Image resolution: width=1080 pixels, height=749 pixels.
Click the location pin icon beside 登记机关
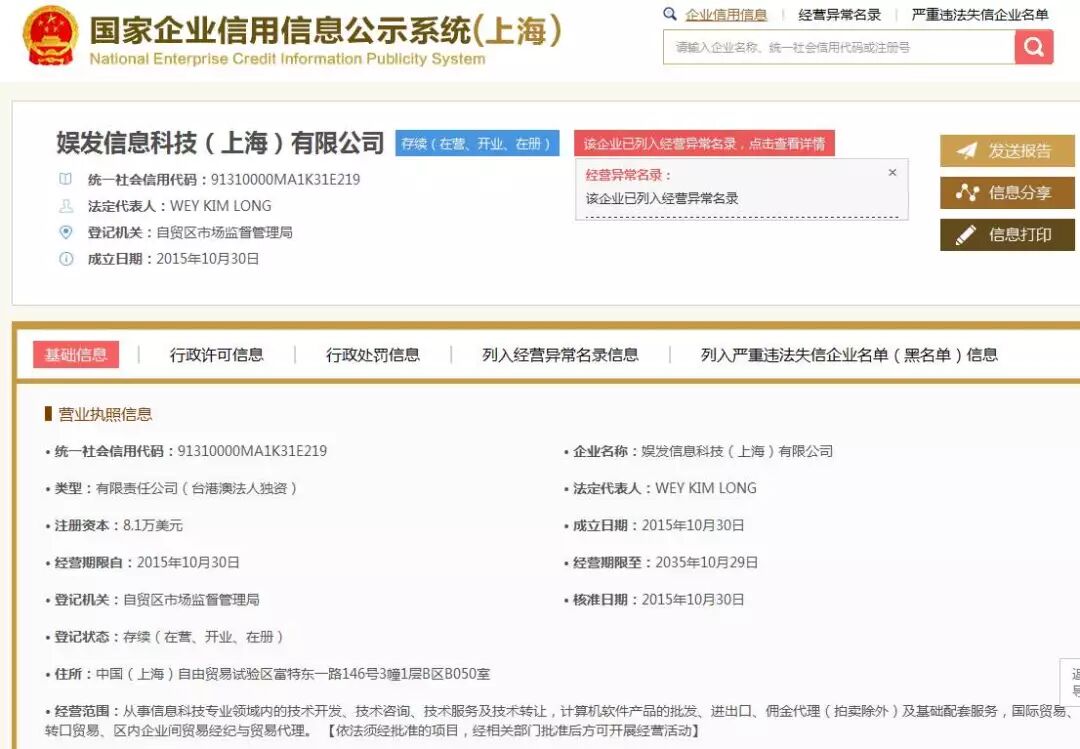click(65, 232)
